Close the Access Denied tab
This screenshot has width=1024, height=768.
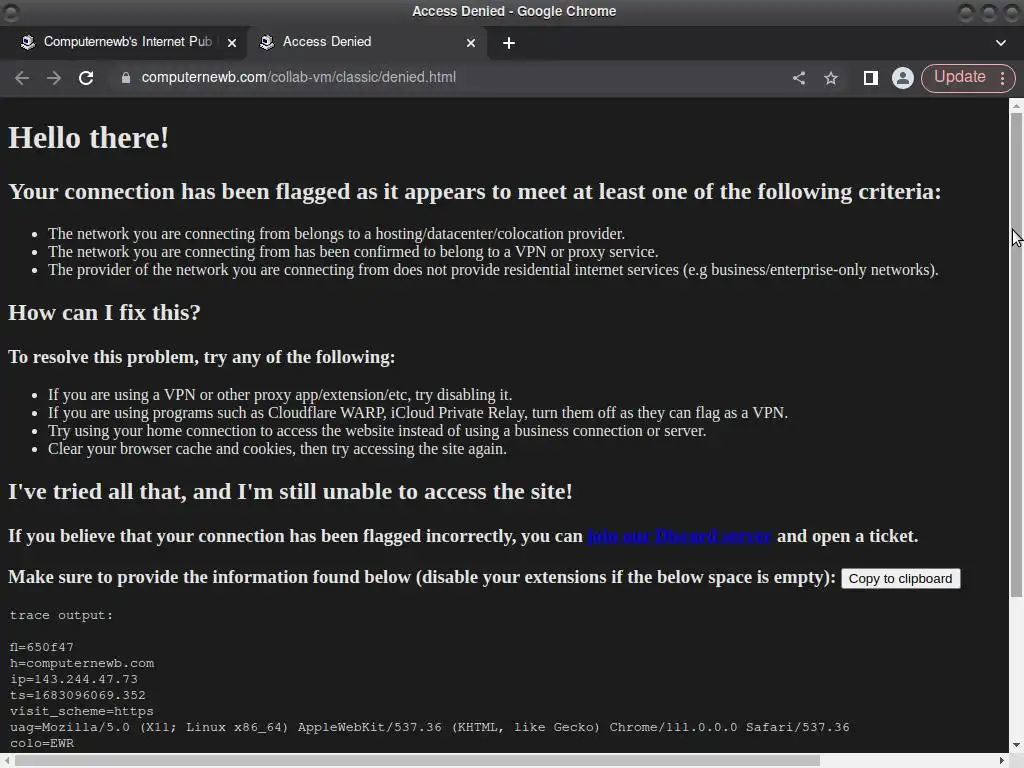[x=471, y=43]
